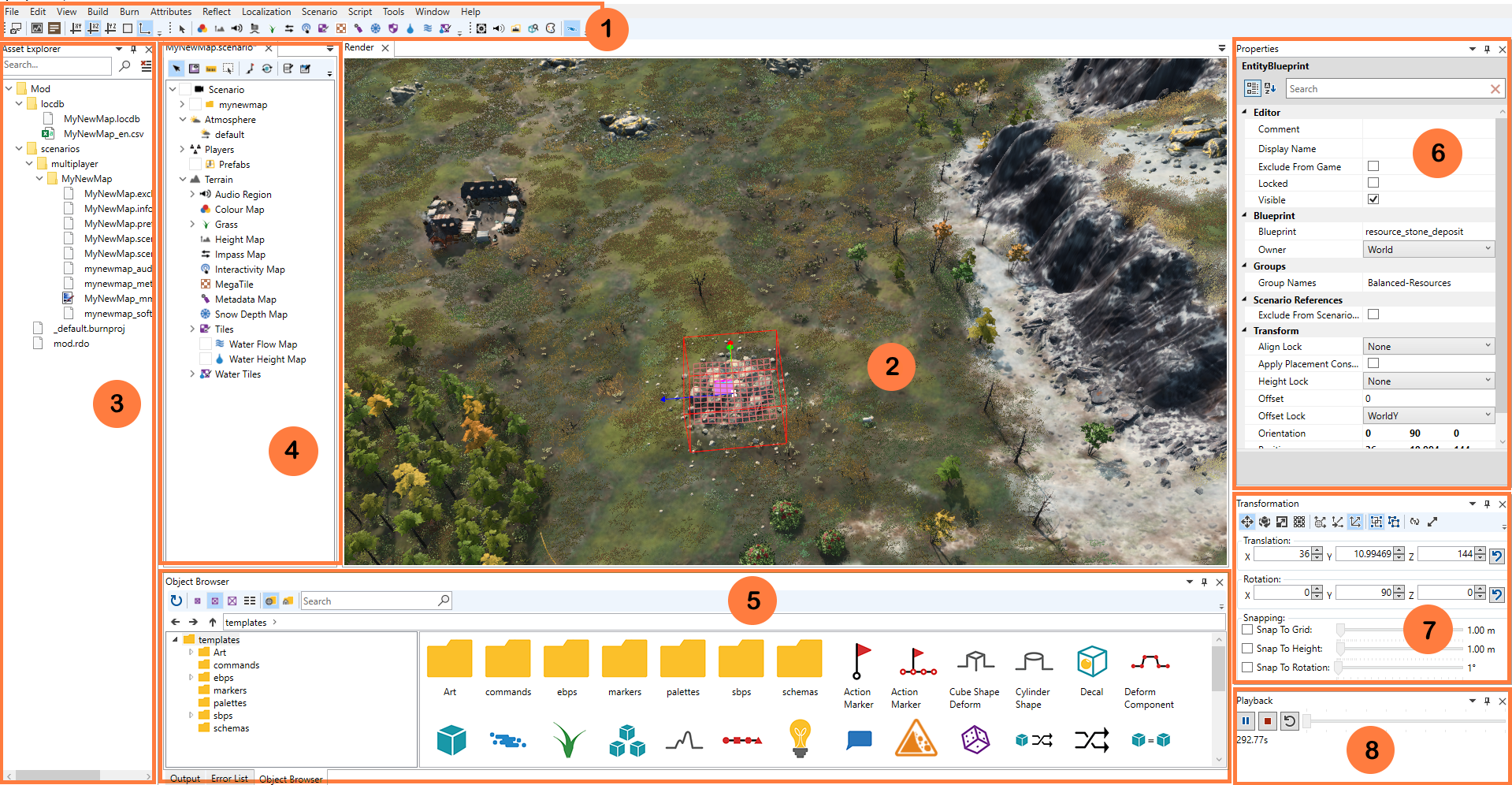This screenshot has height=785, width=1512.
Task: Open the Height Lock dropdown
Action: [1428, 381]
